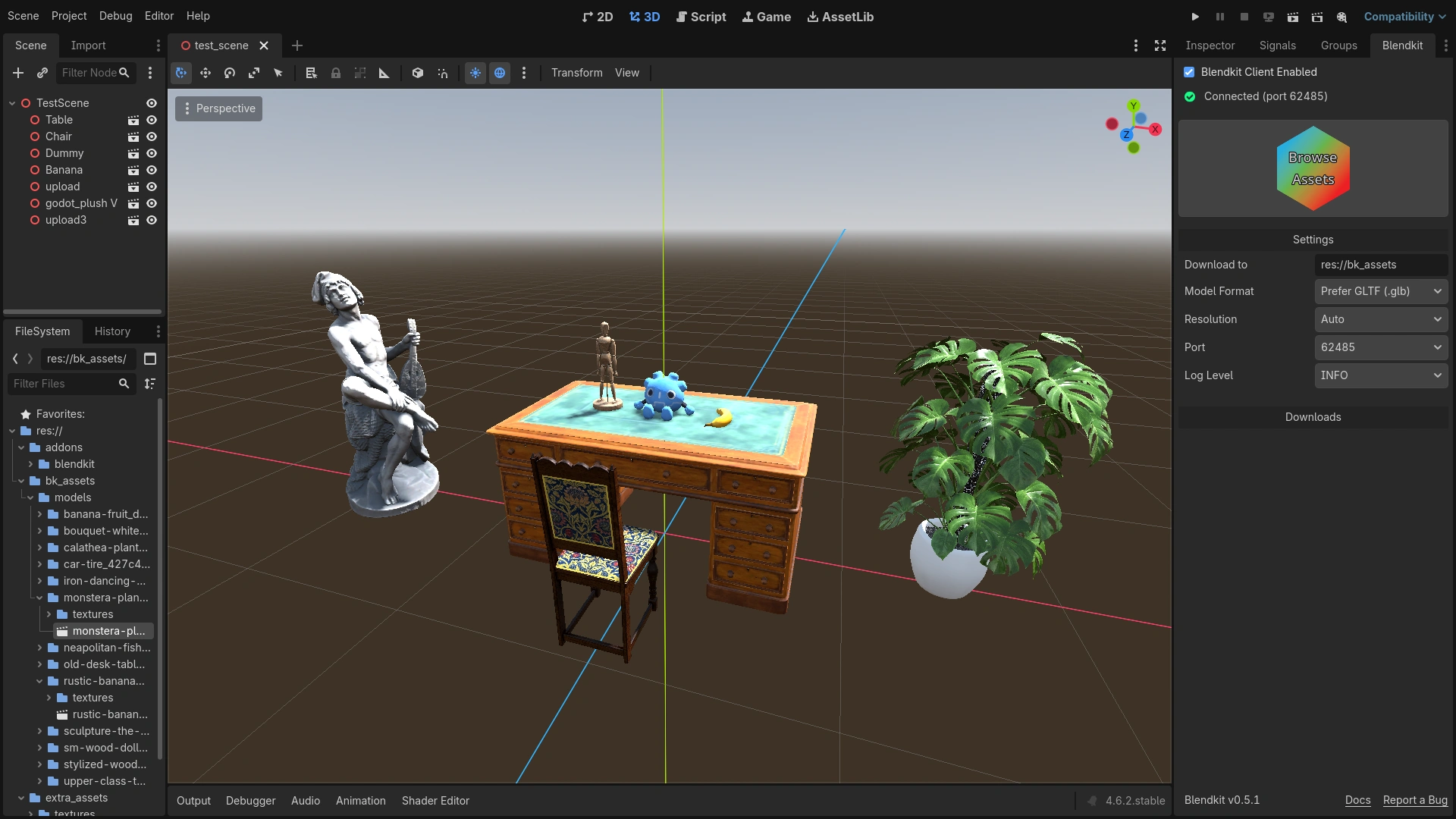This screenshot has width=1456, height=819.
Task: Open the Debug menu
Action: click(x=115, y=16)
